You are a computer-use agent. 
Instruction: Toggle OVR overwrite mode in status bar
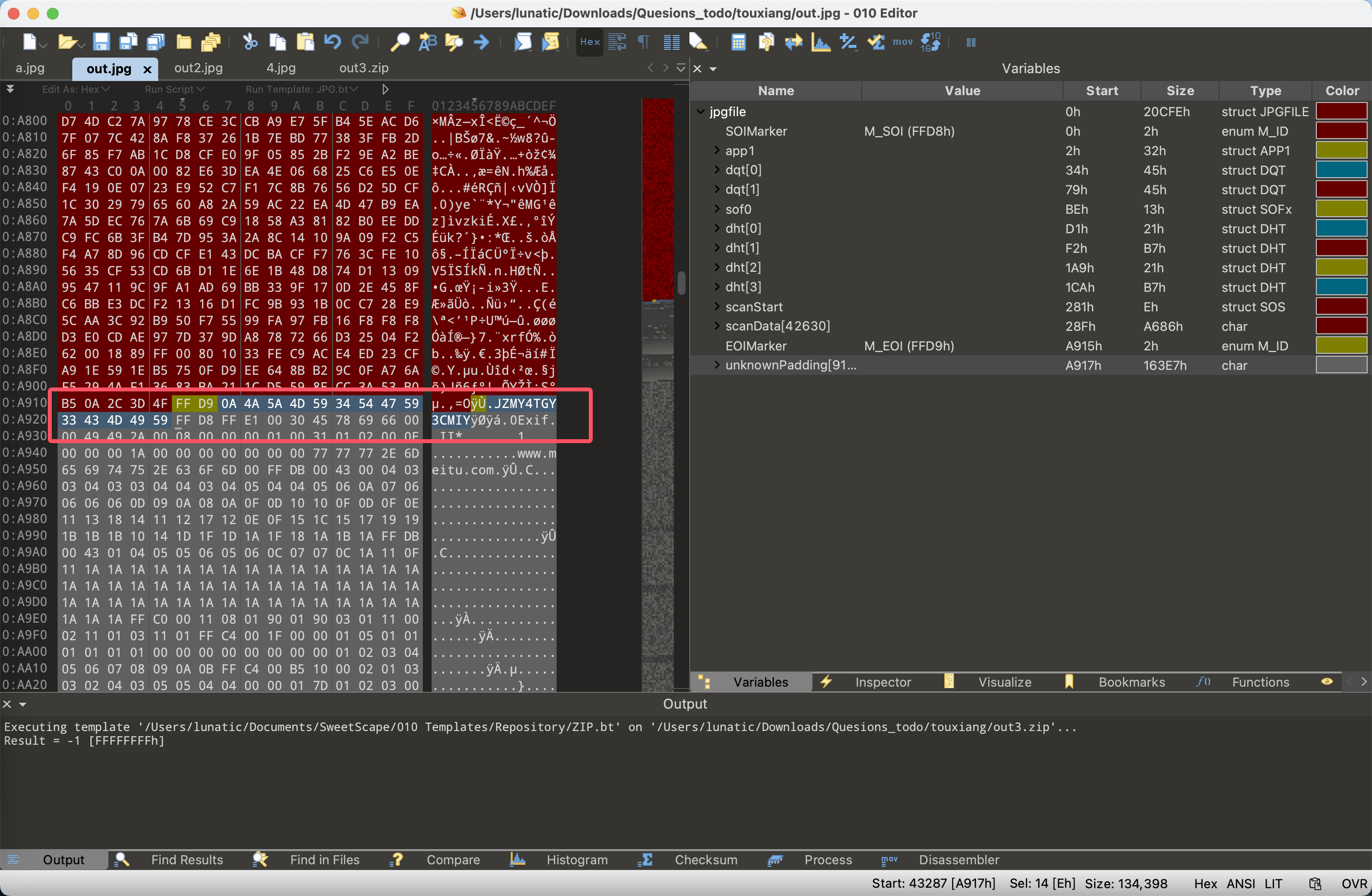point(1353,883)
